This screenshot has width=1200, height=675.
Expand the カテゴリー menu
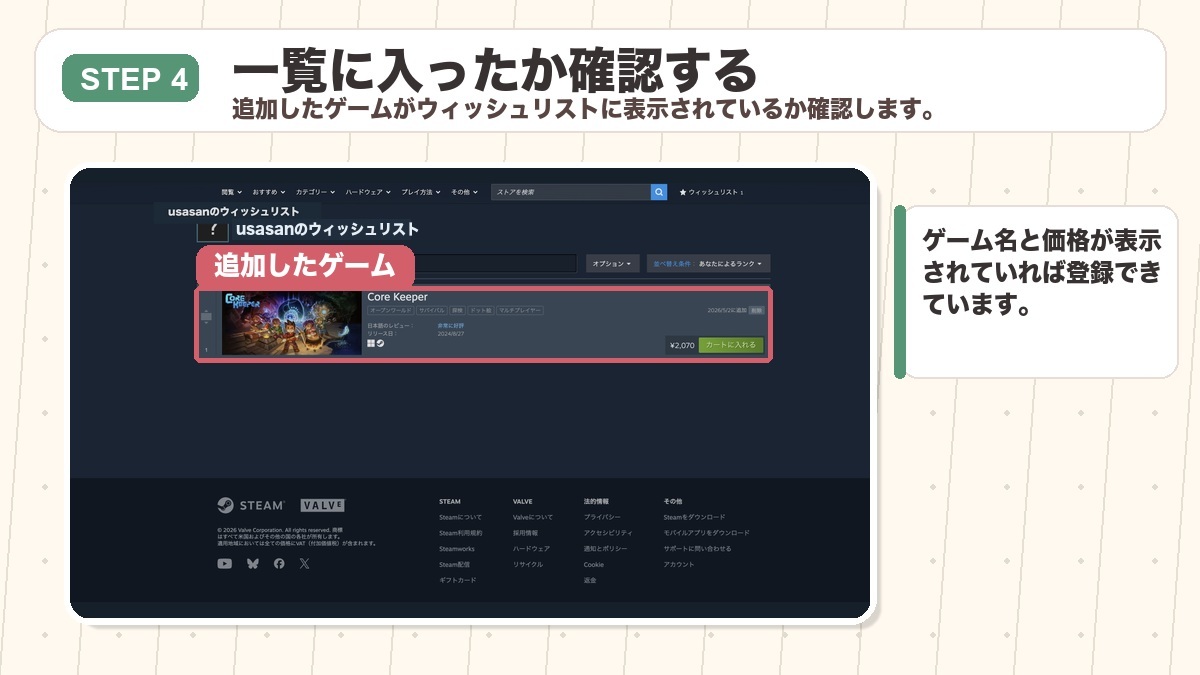tap(315, 192)
